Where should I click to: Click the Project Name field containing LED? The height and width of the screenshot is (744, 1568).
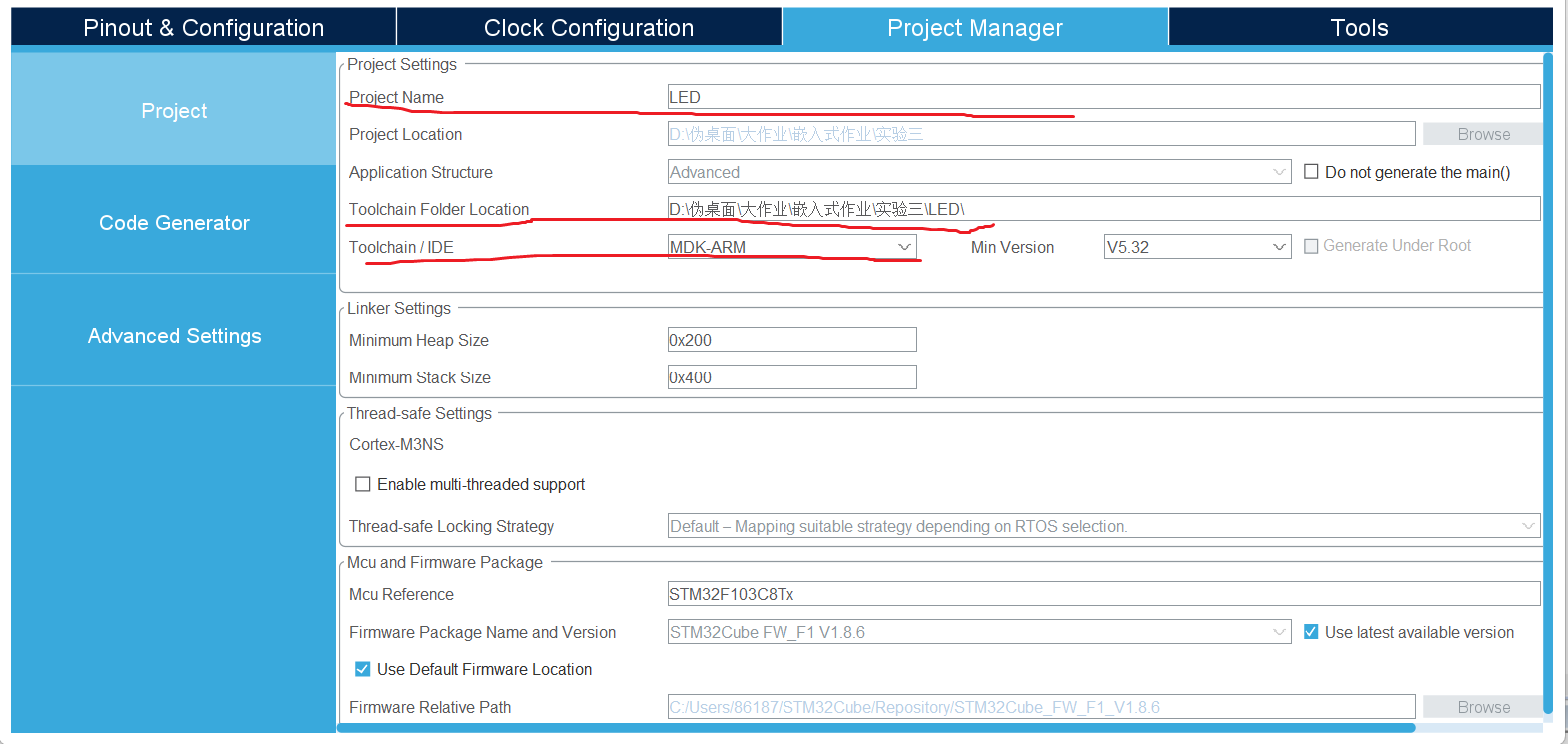tap(1104, 97)
